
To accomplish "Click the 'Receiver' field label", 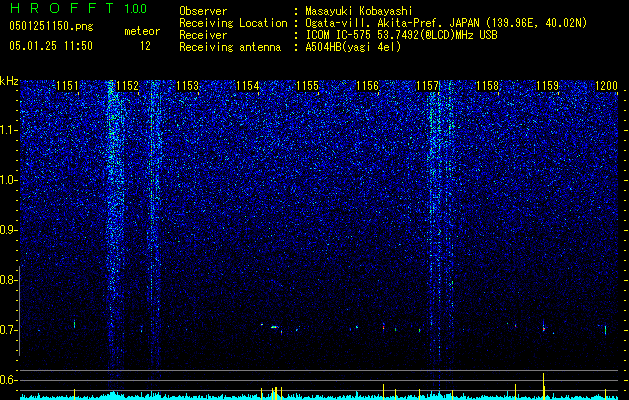I will pyautogui.click(x=203, y=35).
